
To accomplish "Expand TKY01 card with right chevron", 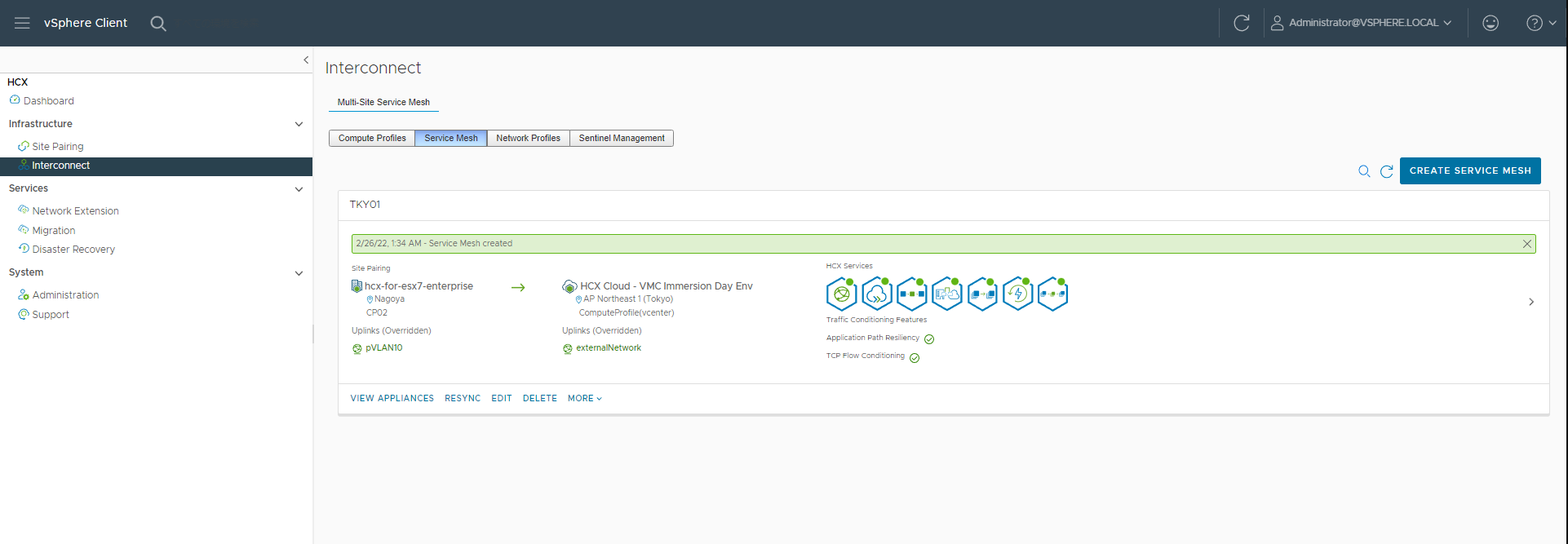I will click(x=1531, y=302).
